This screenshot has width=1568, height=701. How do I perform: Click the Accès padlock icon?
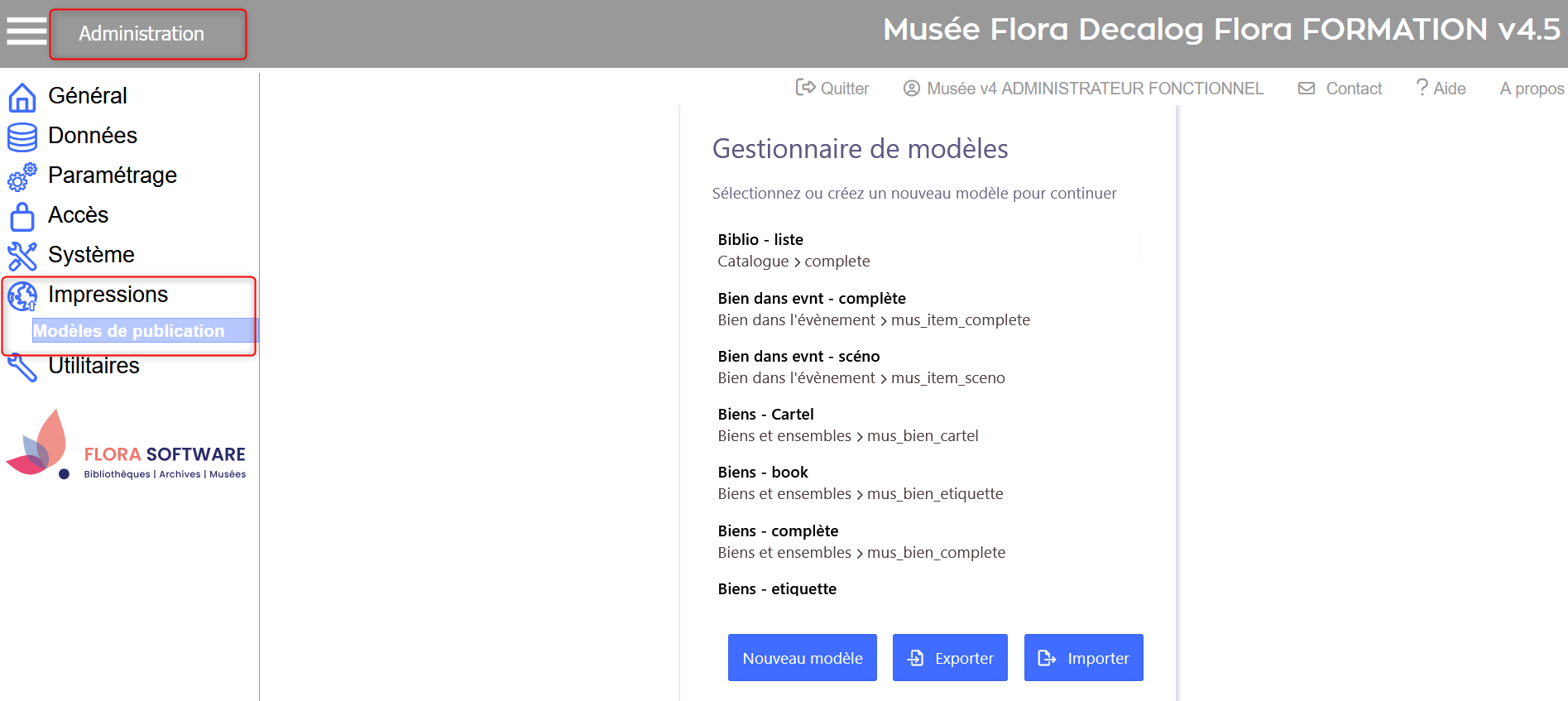point(22,217)
